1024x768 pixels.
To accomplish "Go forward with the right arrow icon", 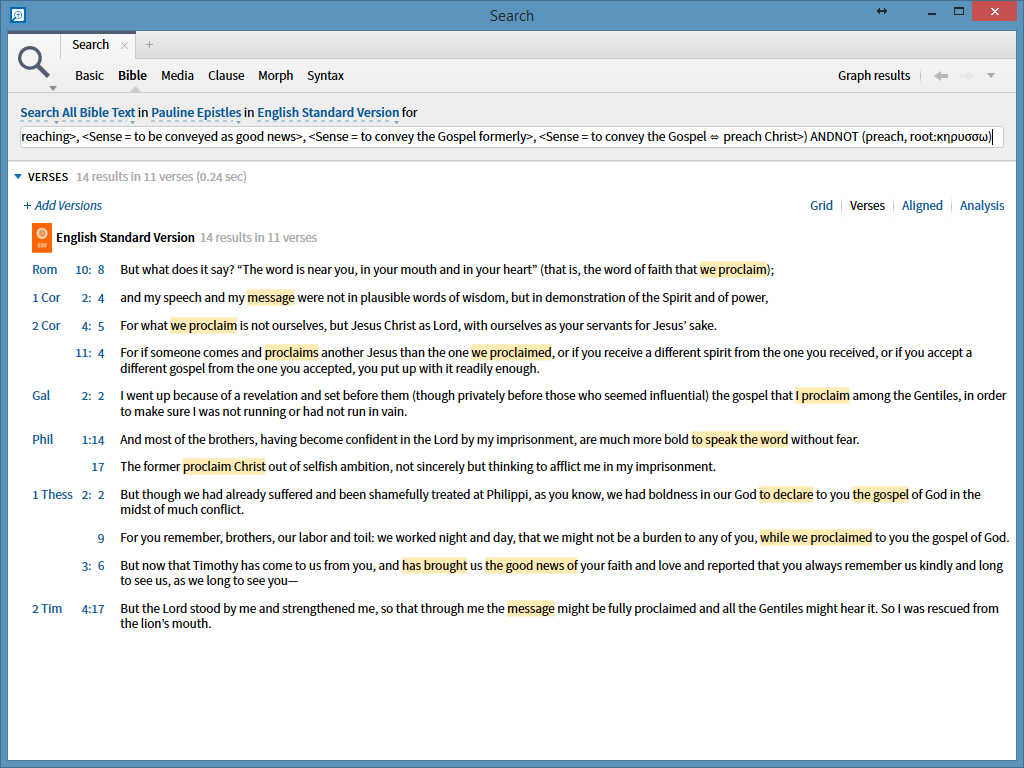I will (x=967, y=76).
